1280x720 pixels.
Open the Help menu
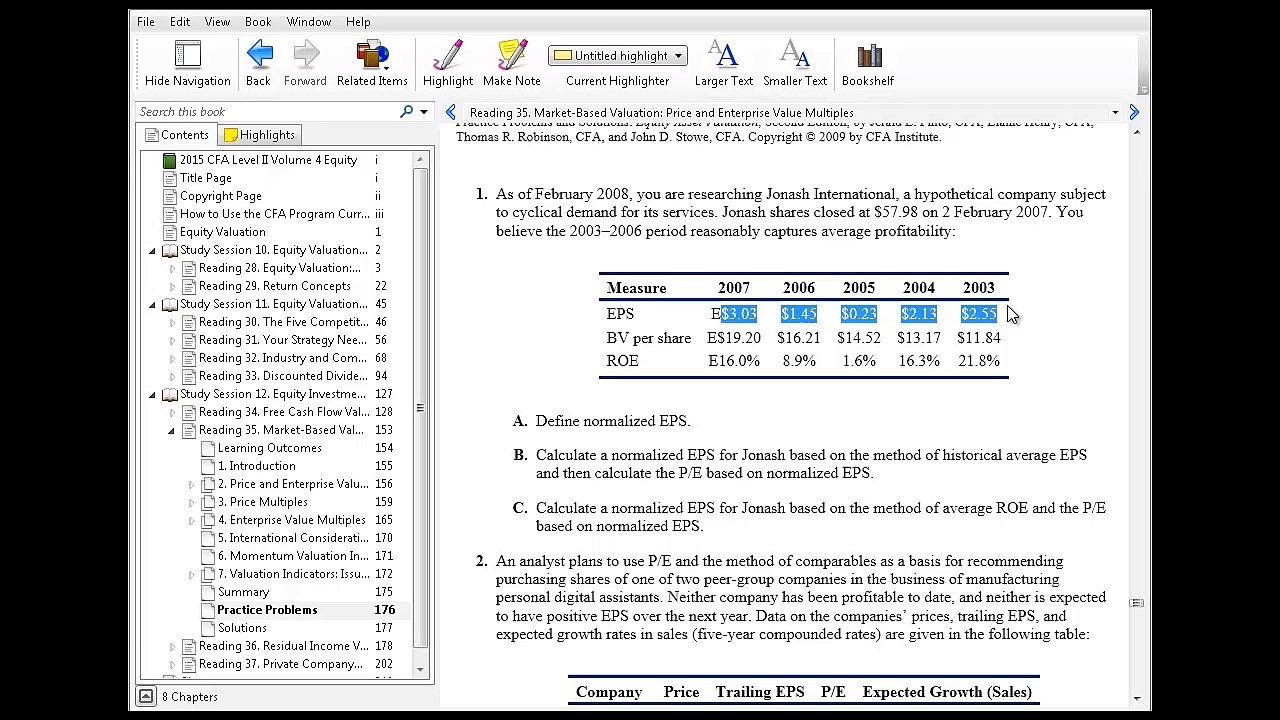coord(358,22)
